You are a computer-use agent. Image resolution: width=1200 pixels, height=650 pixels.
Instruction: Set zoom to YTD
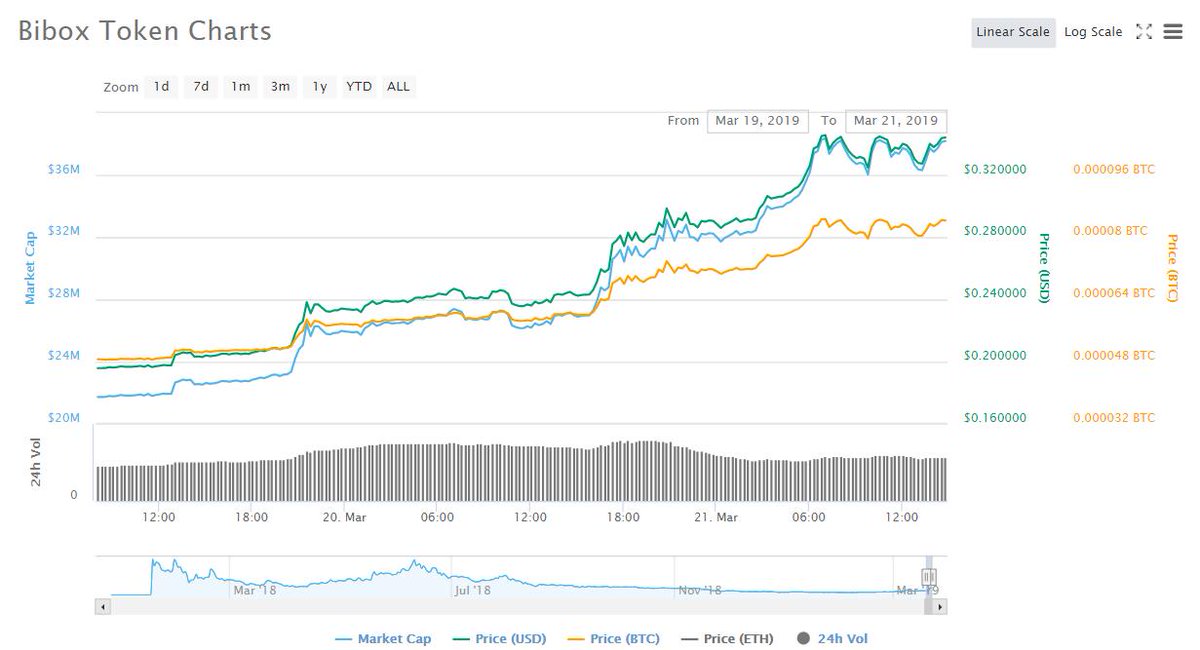pyautogui.click(x=359, y=87)
